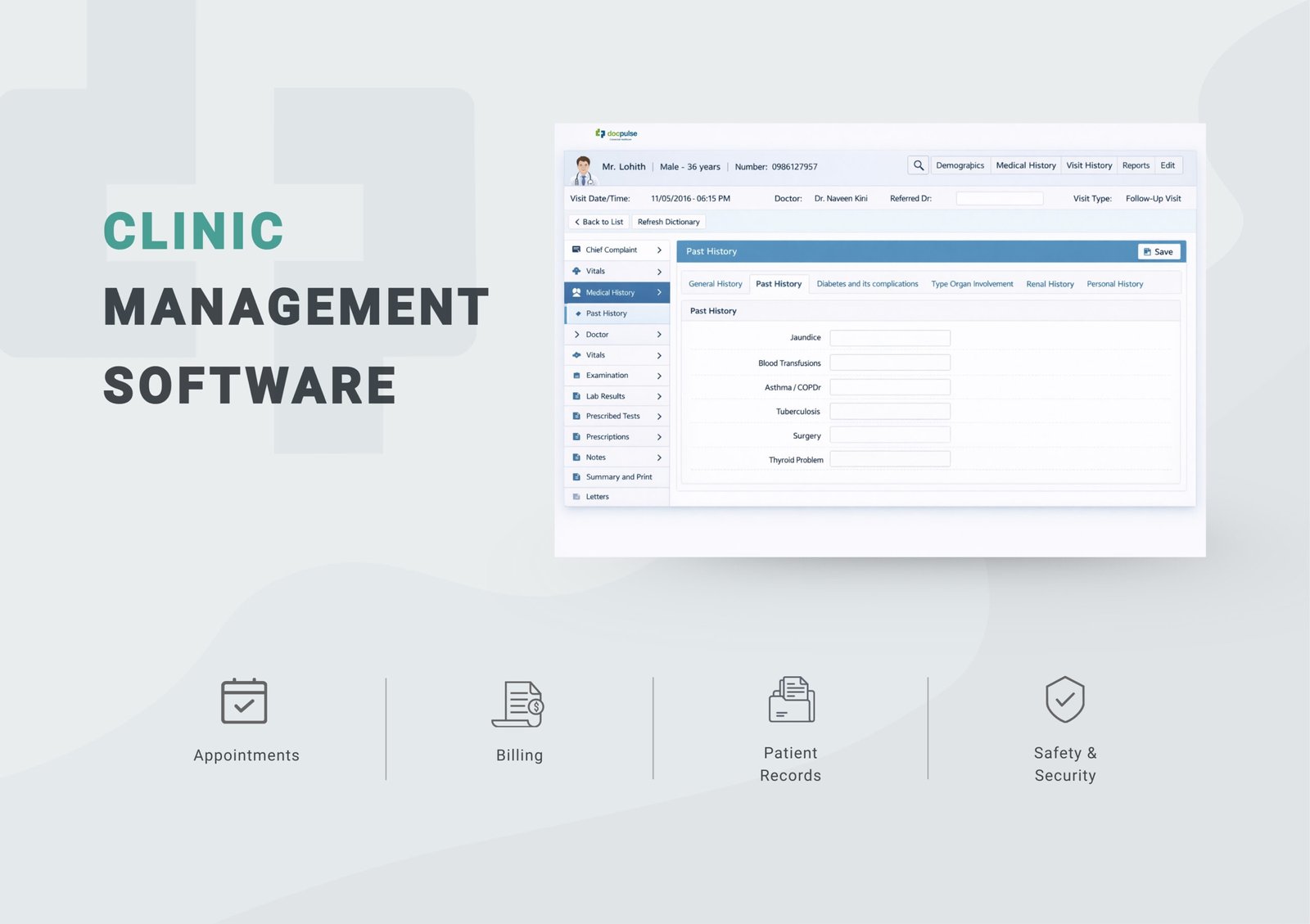Click the Safety & Security shield icon

click(x=1064, y=699)
